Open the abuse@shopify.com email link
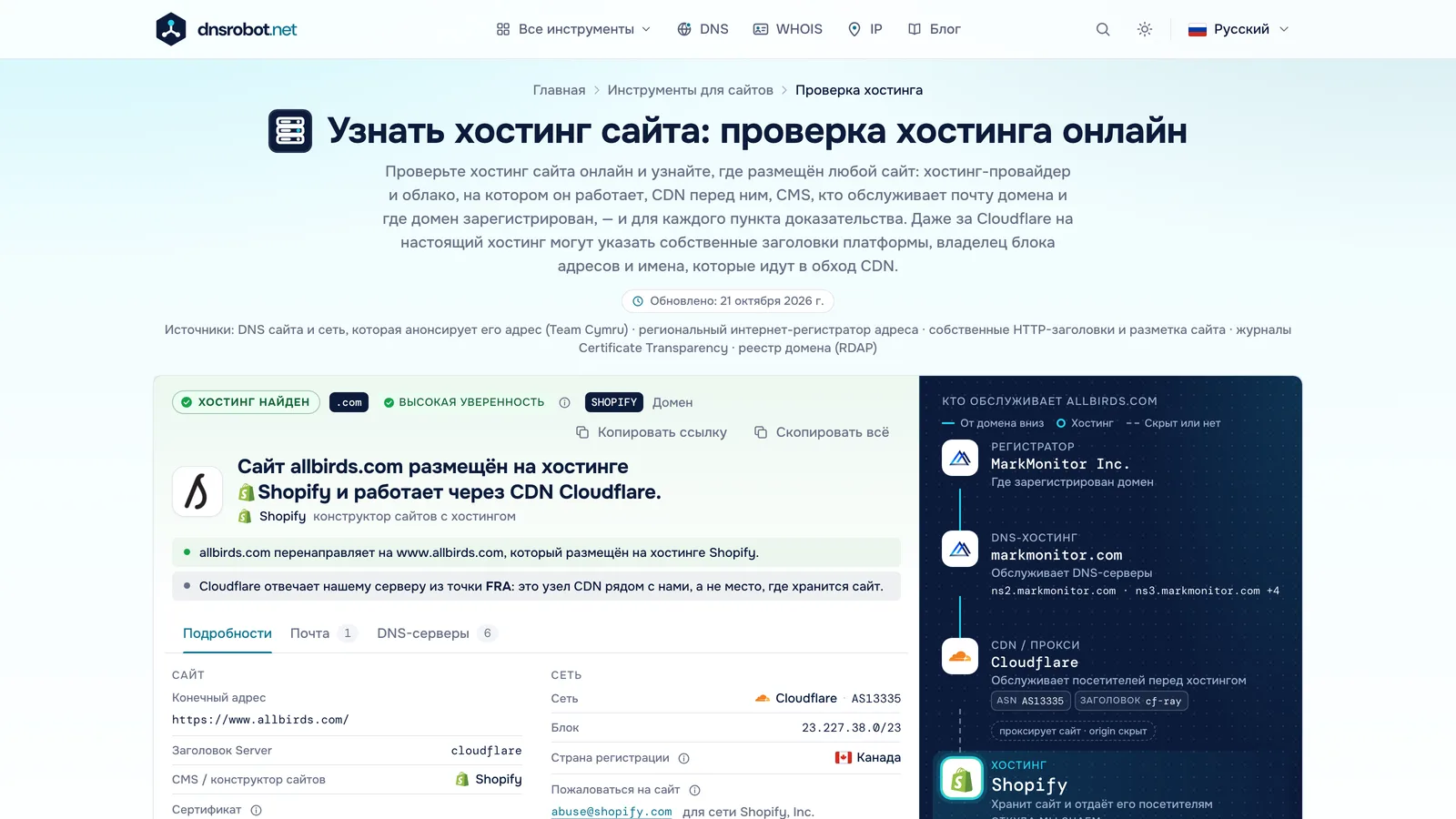Image resolution: width=1456 pixels, height=819 pixels. click(612, 812)
